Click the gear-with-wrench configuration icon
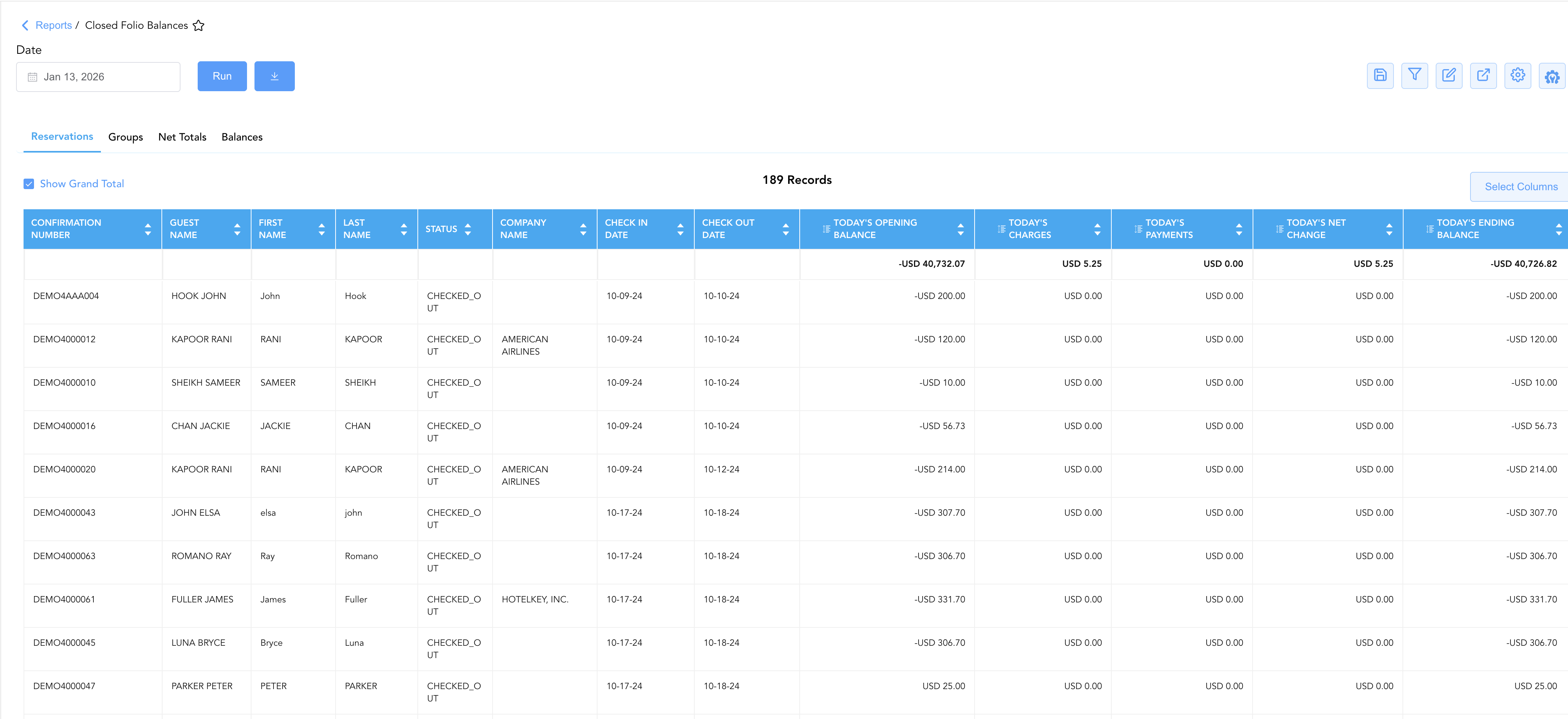The height and width of the screenshot is (719, 1568). (1552, 75)
